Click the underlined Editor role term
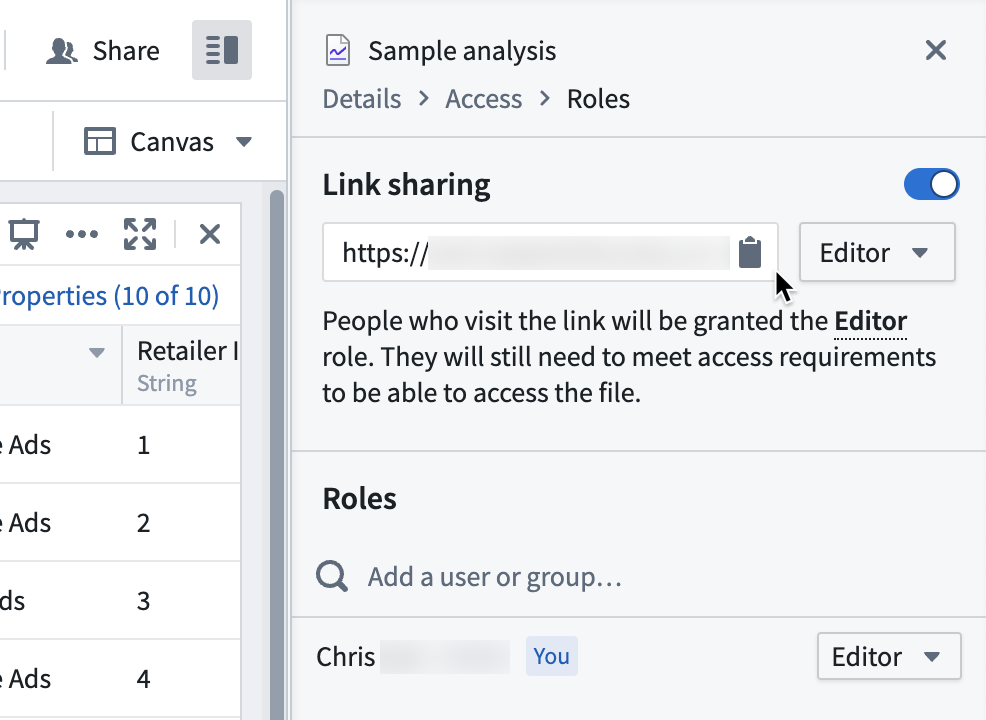The width and height of the screenshot is (986, 720). [x=870, y=321]
